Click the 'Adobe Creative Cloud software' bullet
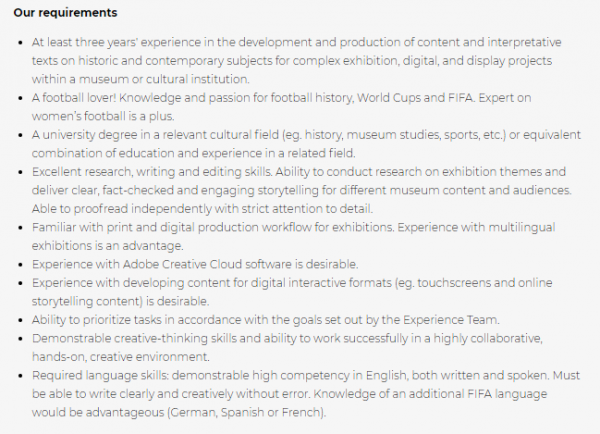Viewport: 600px width, 434px height. tap(195, 264)
